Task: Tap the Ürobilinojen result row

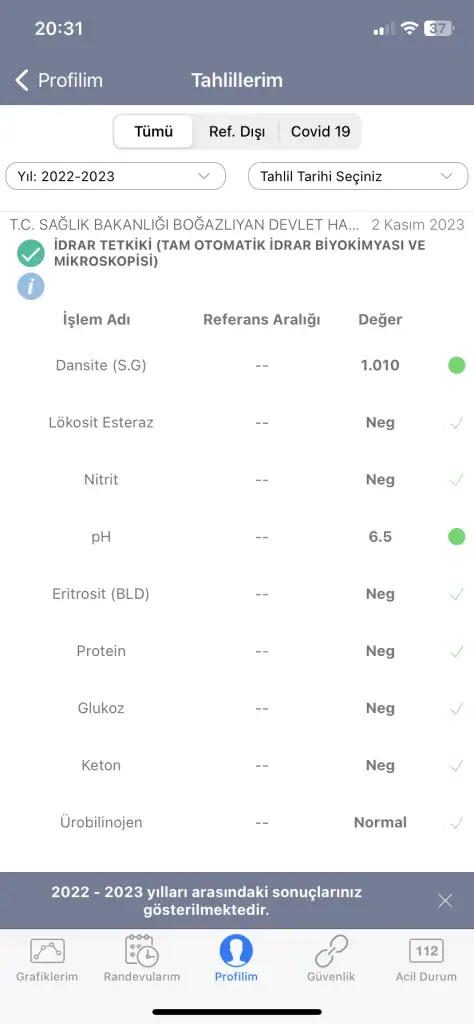Action: [x=237, y=822]
